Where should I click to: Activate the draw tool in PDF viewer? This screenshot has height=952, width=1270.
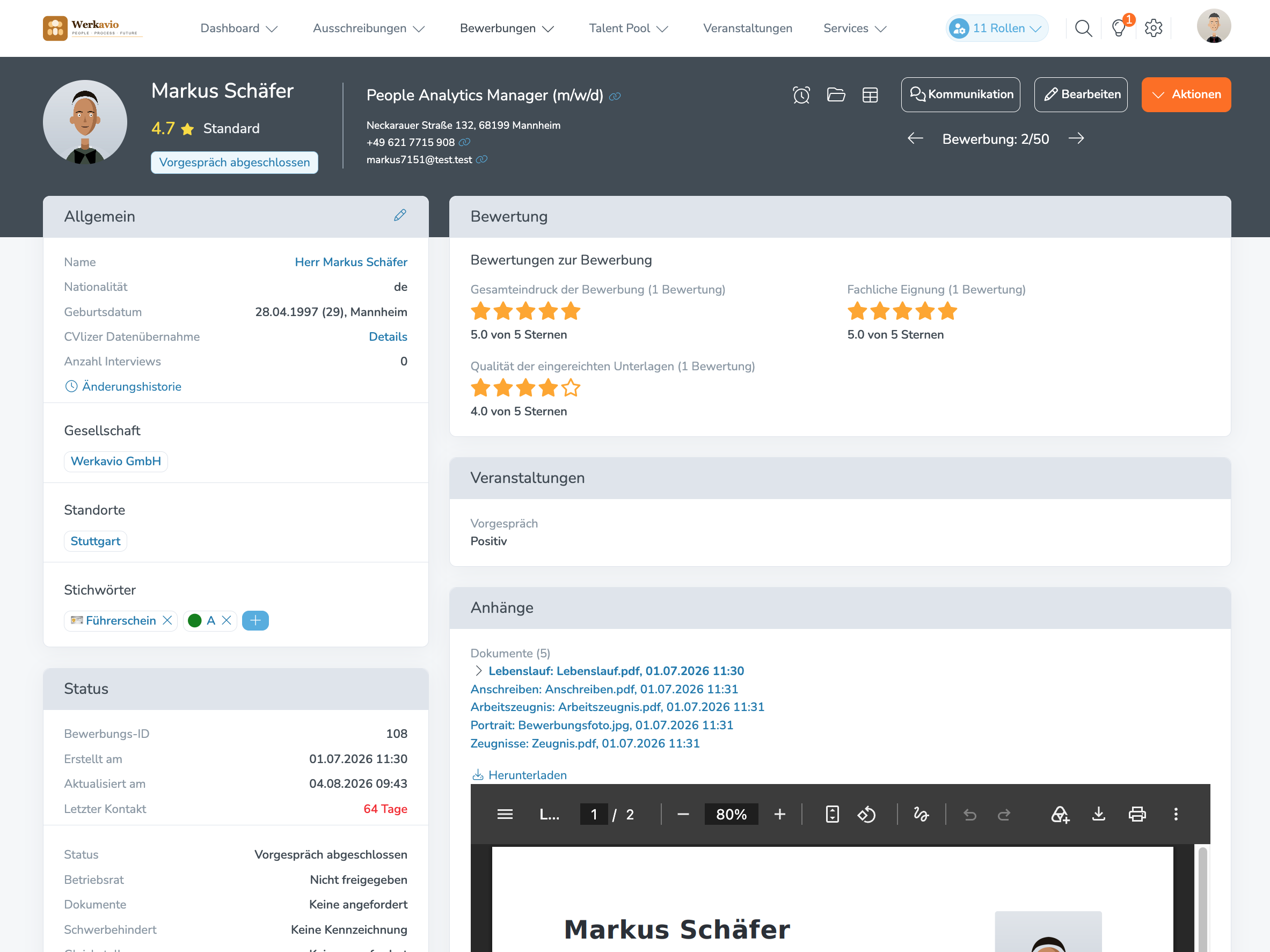click(921, 814)
